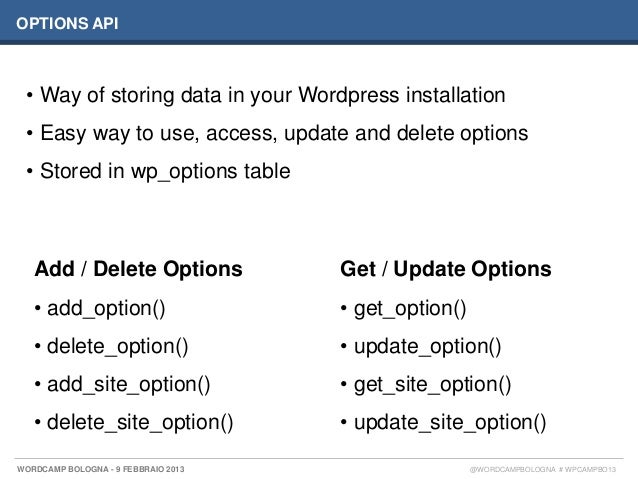
Task: Click the Get / Update Options heading
Action: pos(446,269)
